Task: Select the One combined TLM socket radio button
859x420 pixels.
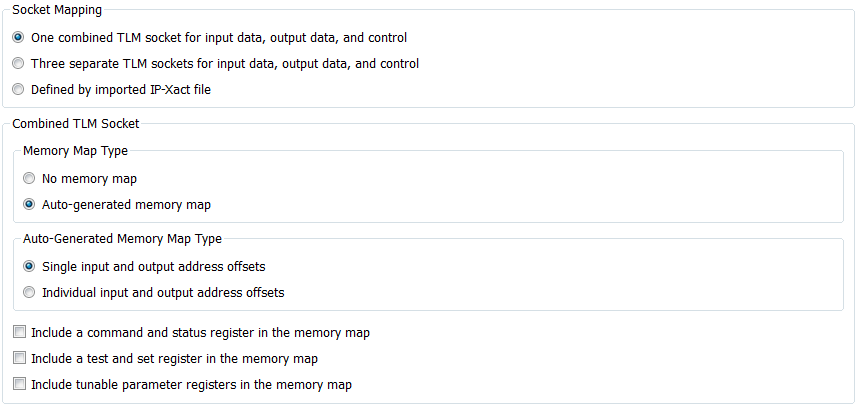Action: click(x=18, y=38)
